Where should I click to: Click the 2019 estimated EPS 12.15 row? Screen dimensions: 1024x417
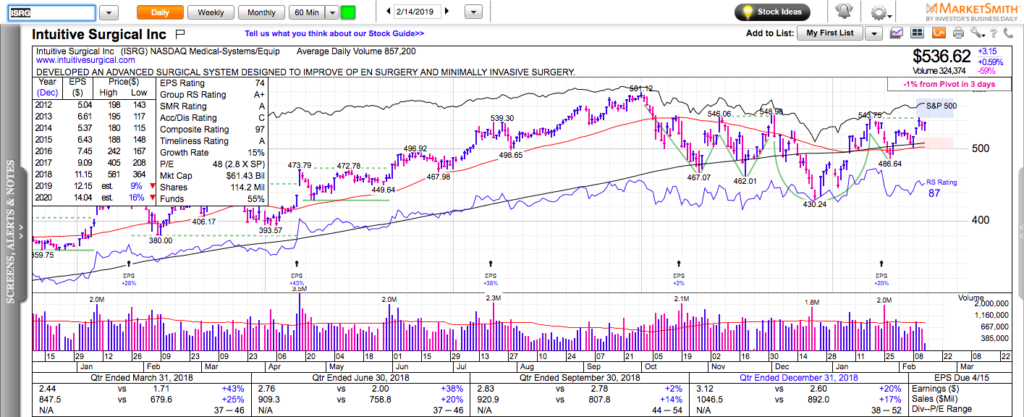tap(93, 187)
